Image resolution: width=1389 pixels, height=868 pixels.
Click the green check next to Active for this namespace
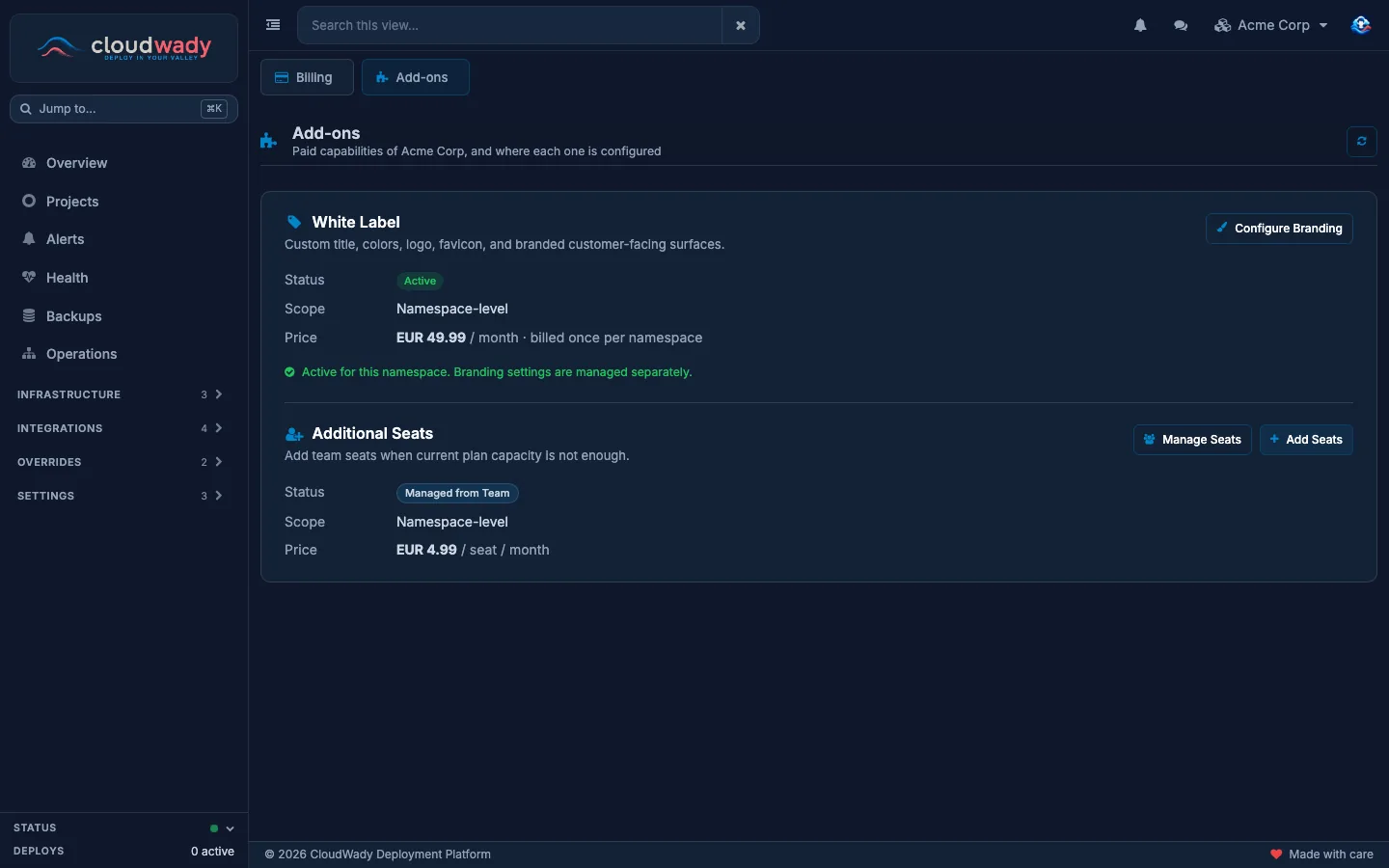[x=289, y=372]
